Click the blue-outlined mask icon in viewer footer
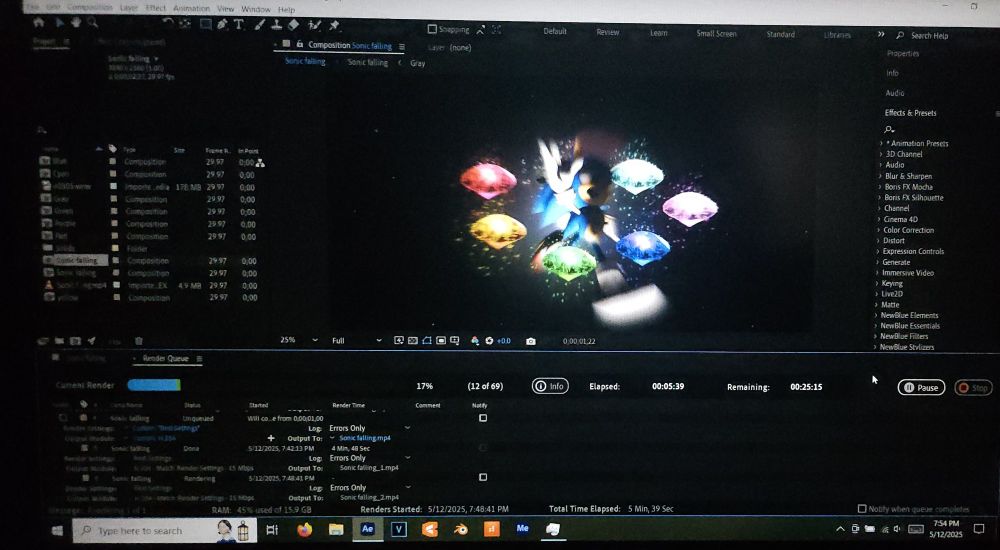This screenshot has height=550, width=1000. (x=427, y=341)
